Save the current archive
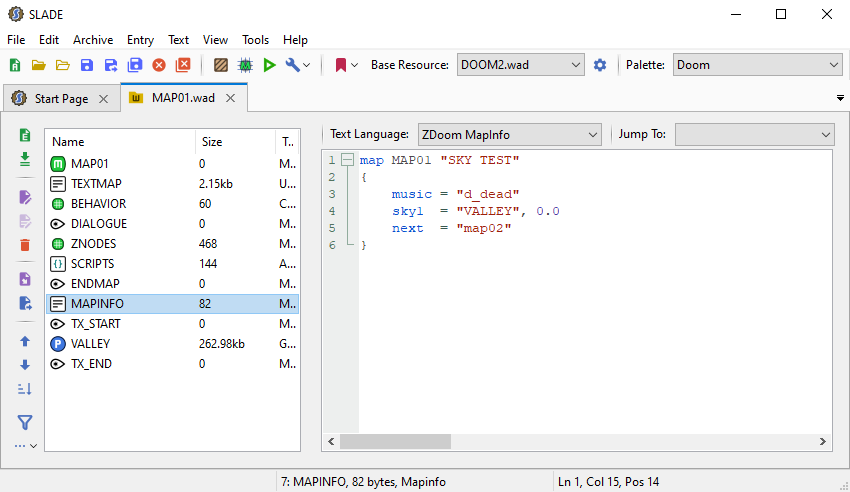 [87, 66]
